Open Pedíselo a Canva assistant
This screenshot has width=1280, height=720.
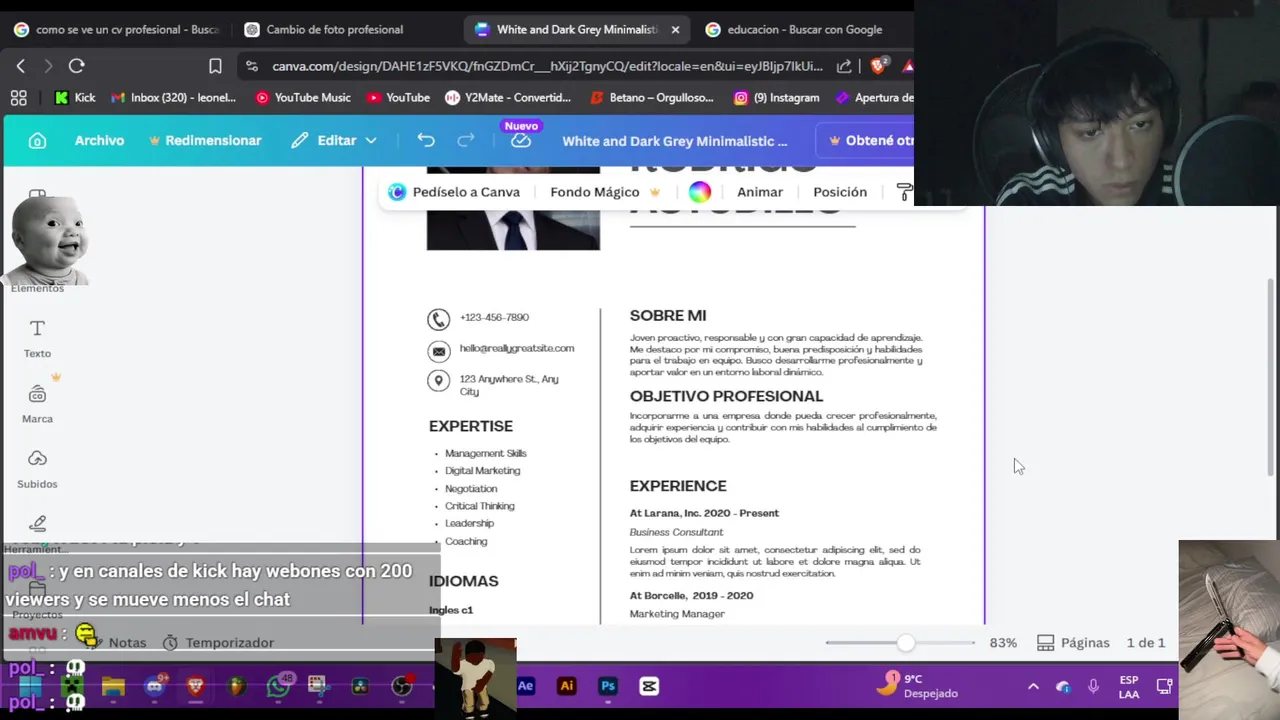454,192
